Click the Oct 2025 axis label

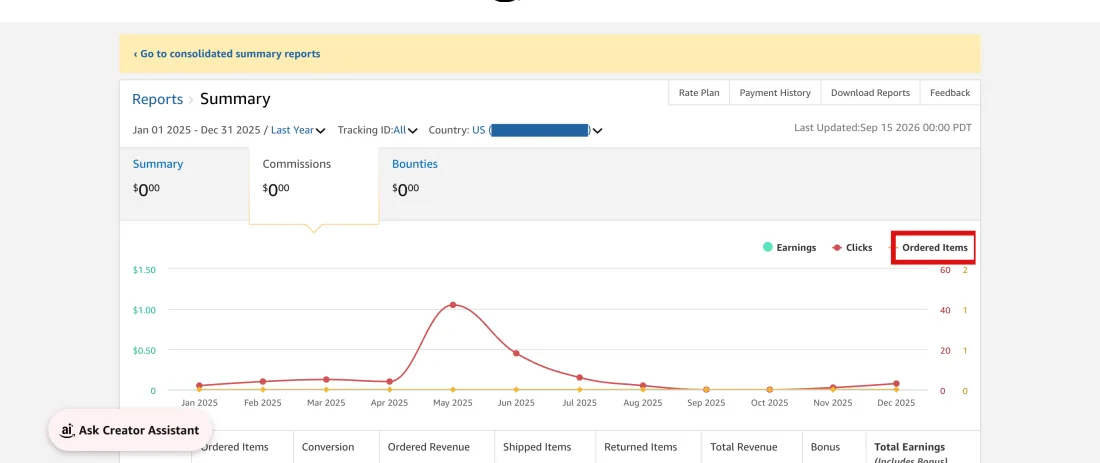(770, 403)
